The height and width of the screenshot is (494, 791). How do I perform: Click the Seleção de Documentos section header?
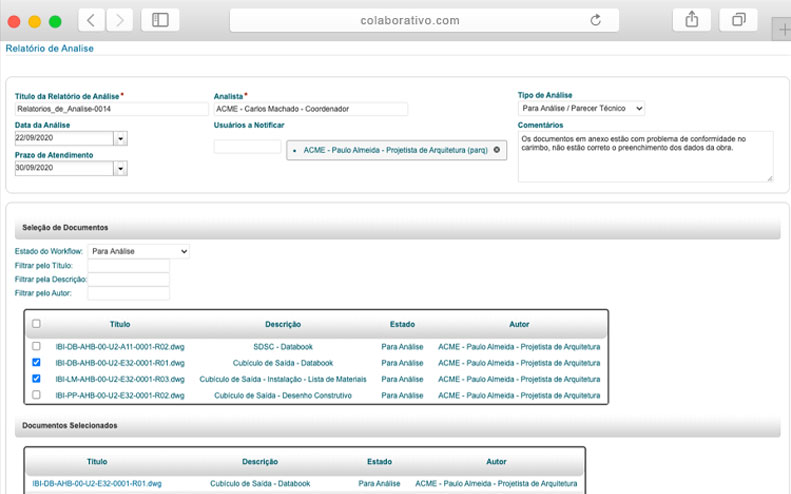pos(398,228)
